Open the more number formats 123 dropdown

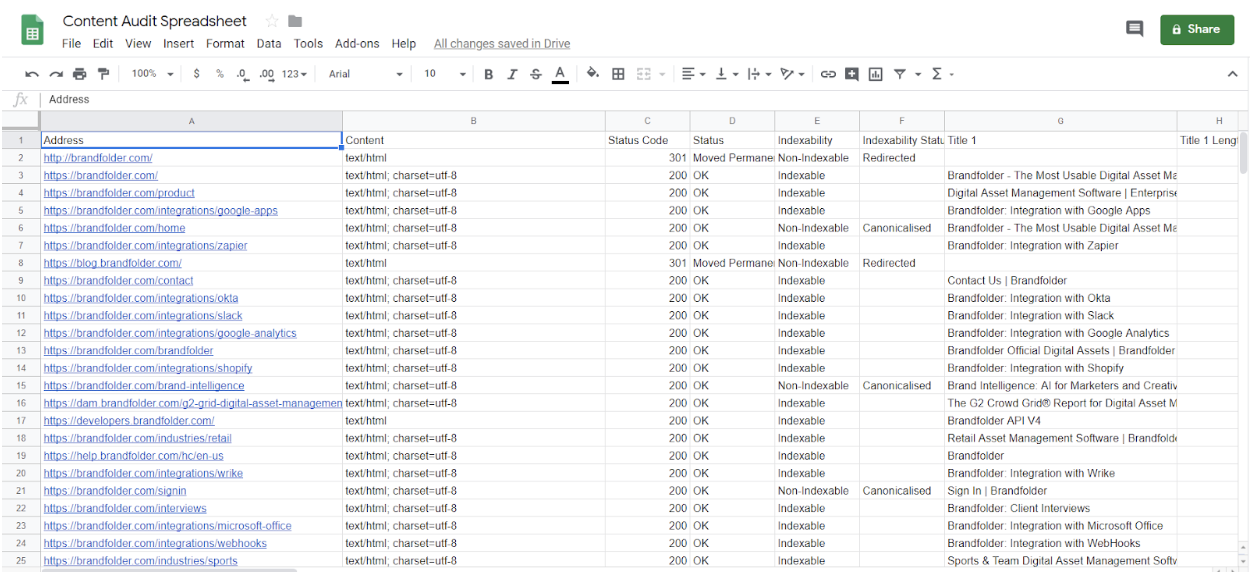coord(295,74)
